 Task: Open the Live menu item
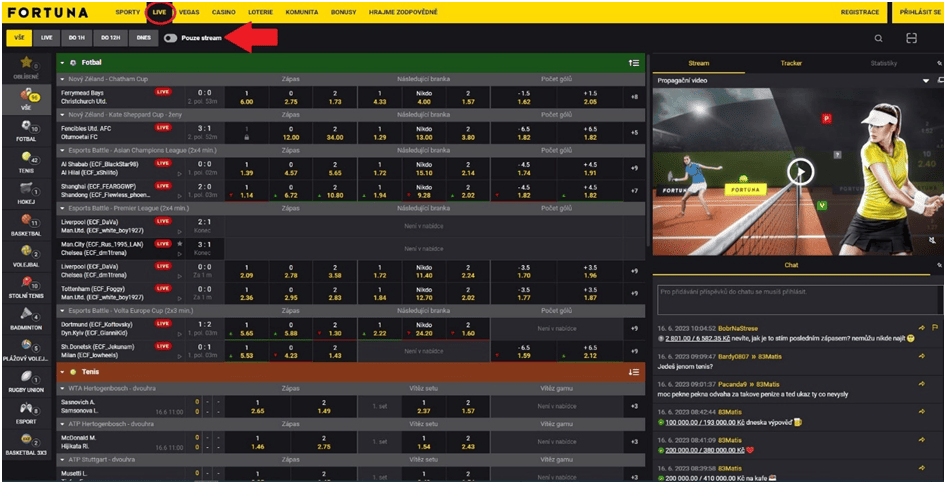160,12
